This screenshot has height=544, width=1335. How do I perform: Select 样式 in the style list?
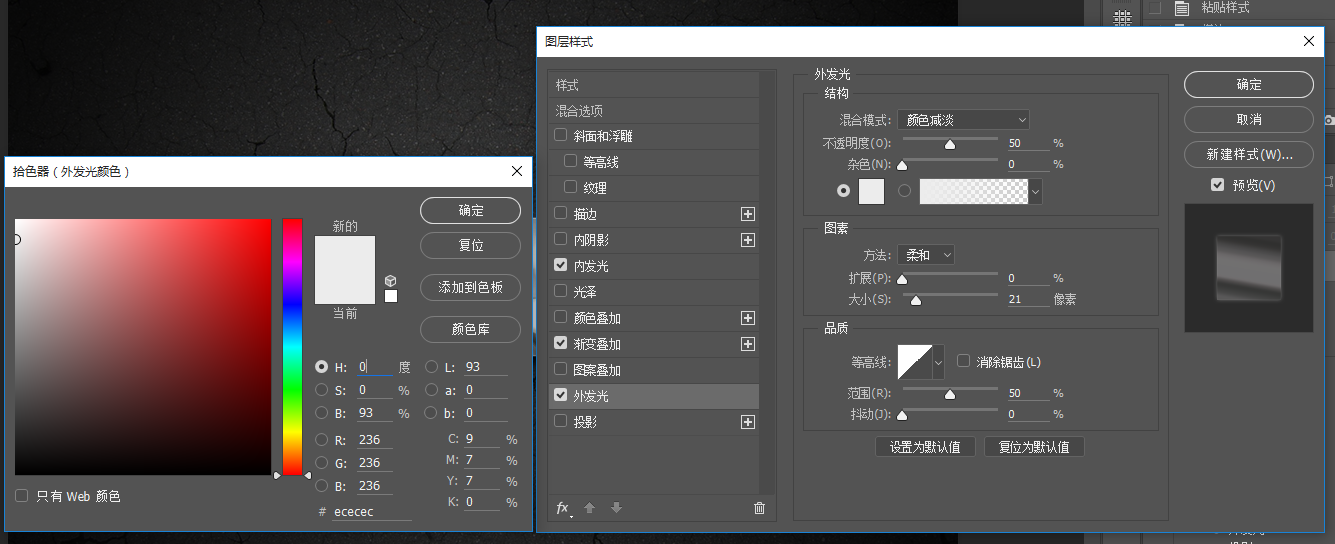tap(653, 85)
